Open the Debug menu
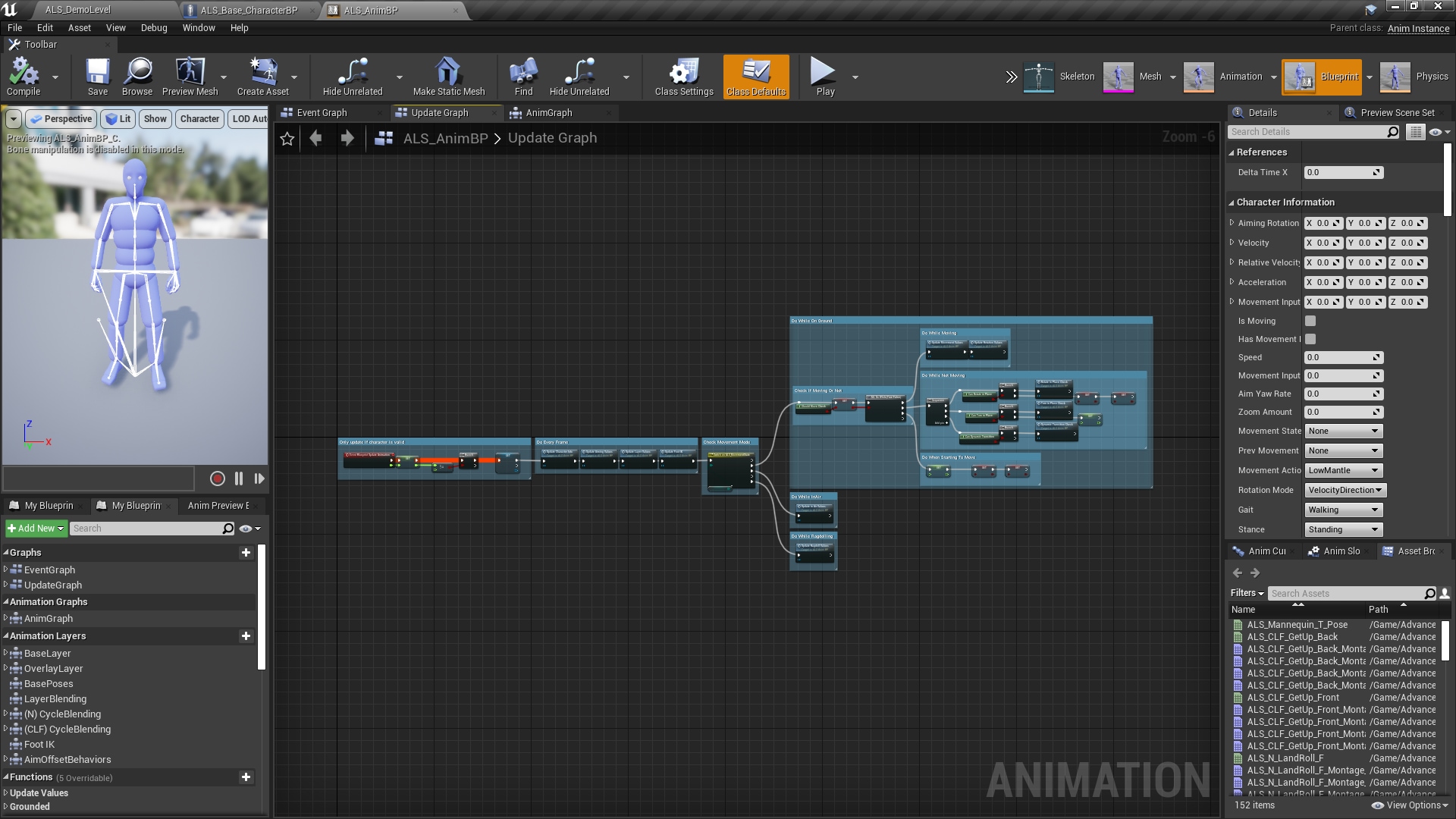This screenshot has width=1456, height=819. pyautogui.click(x=154, y=27)
